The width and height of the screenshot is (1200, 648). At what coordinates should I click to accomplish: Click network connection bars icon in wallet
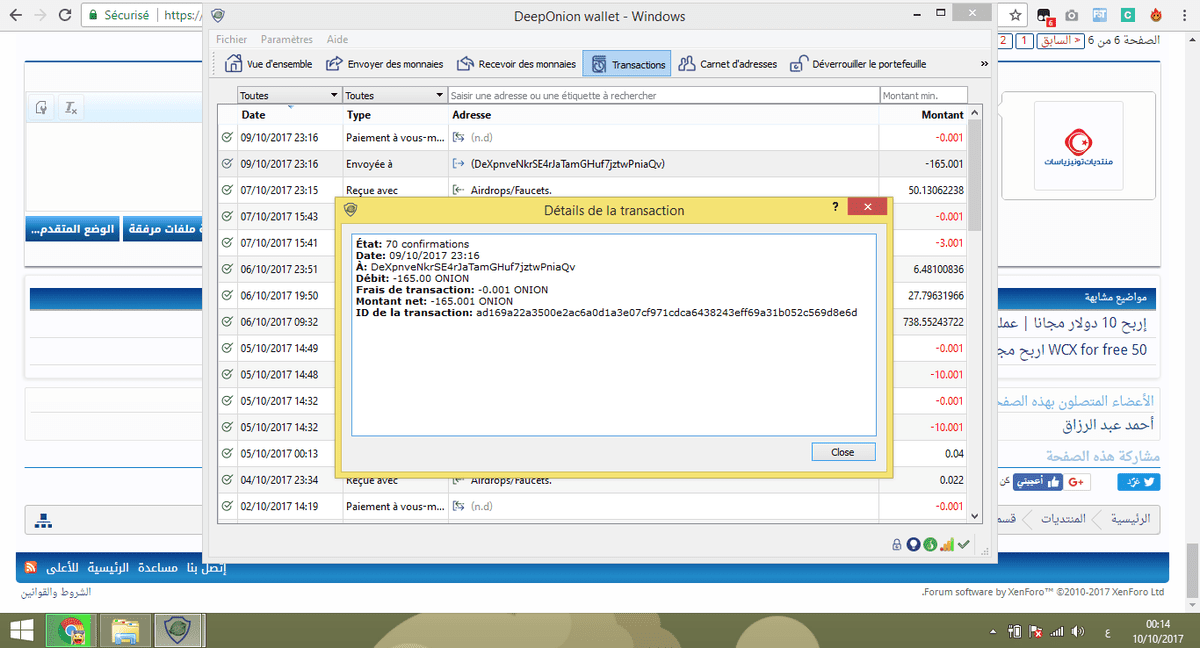[946, 544]
